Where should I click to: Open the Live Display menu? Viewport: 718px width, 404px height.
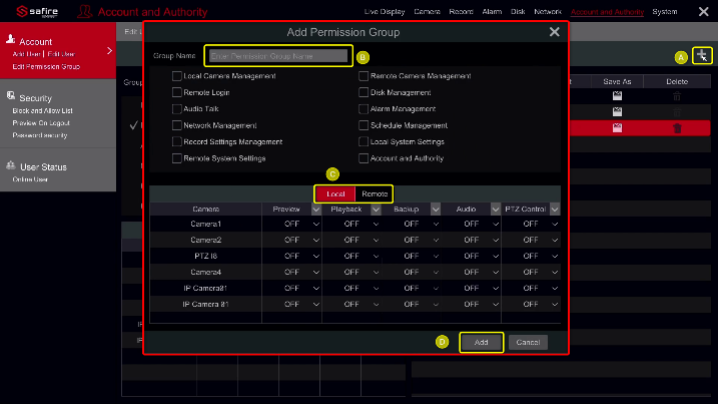click(x=384, y=12)
